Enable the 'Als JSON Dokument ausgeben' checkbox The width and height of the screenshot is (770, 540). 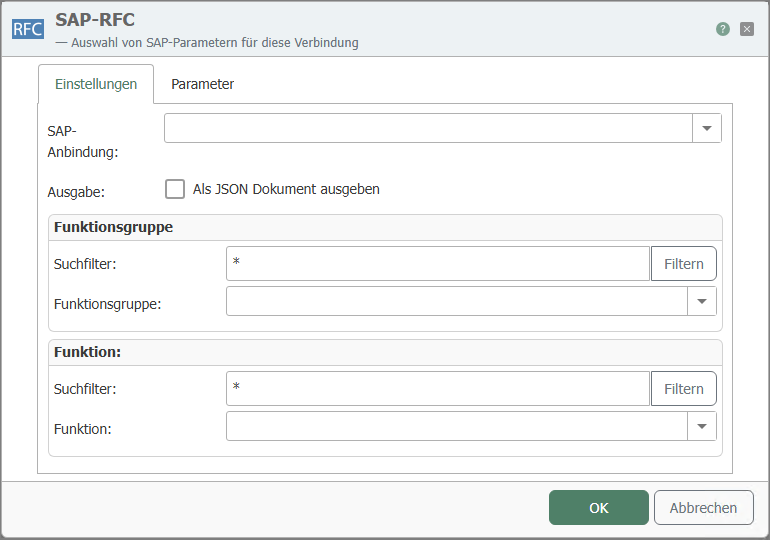175,189
